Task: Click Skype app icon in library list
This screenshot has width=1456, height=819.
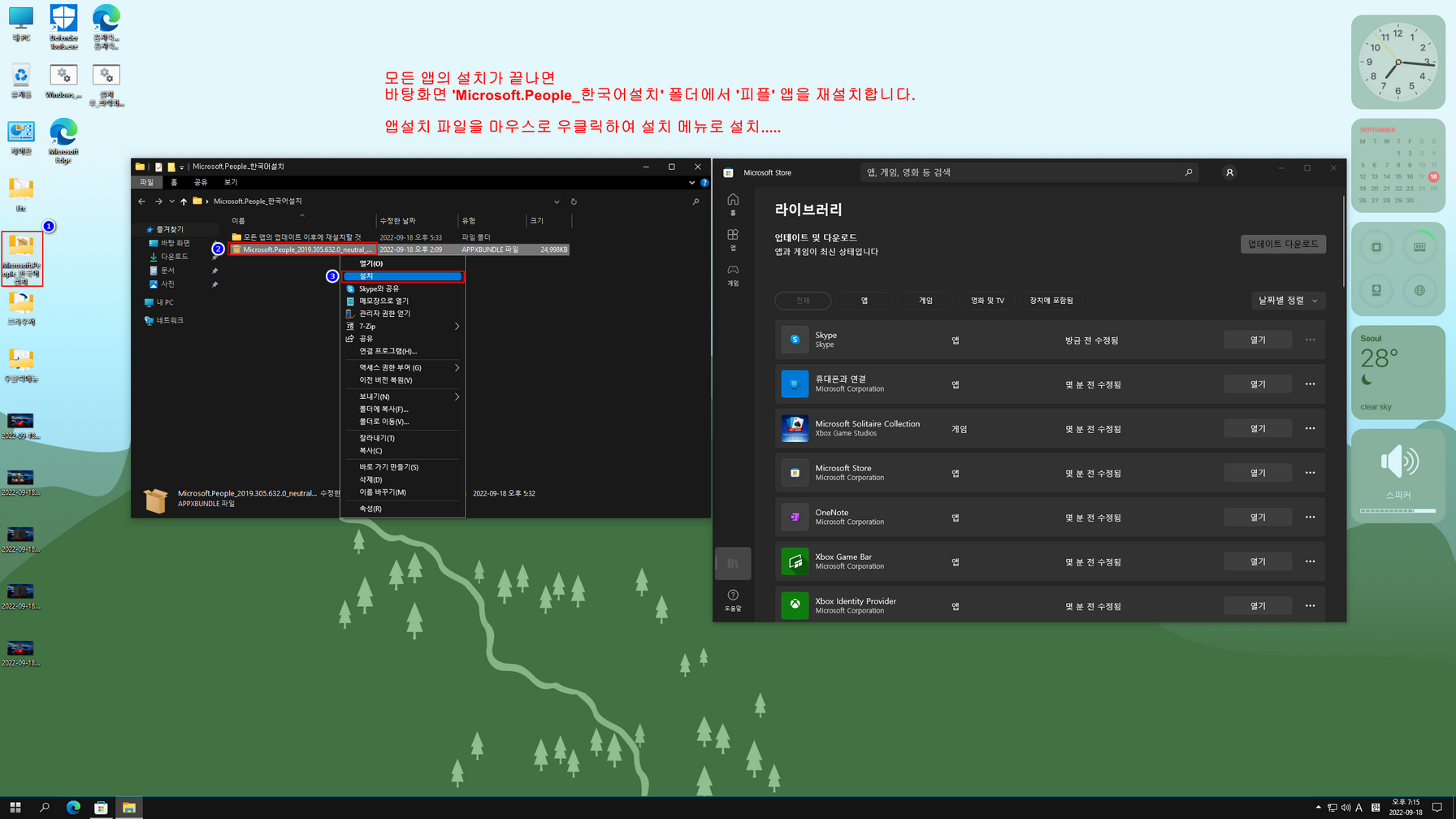Action: coord(795,340)
